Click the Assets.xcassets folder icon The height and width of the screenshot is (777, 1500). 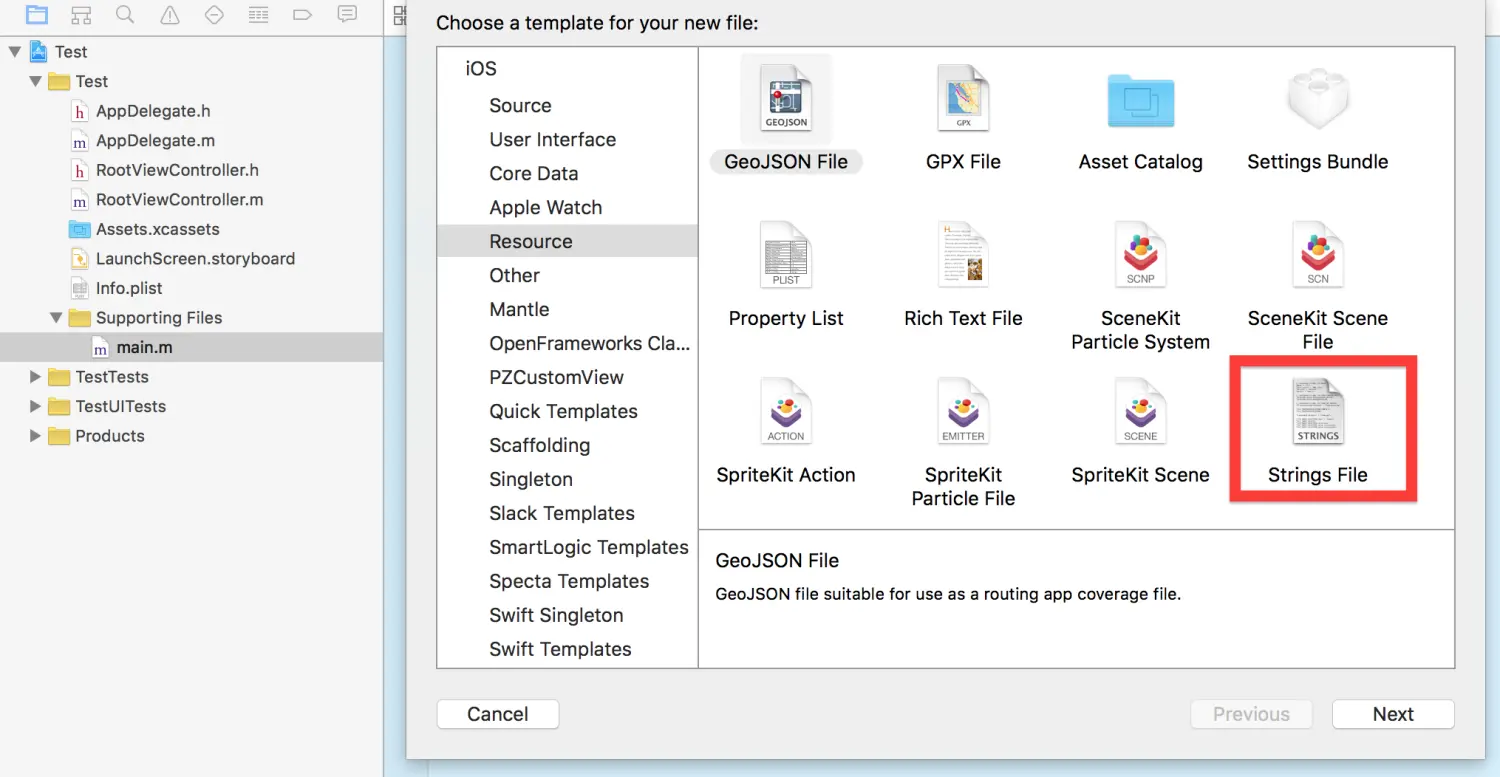tap(80, 229)
